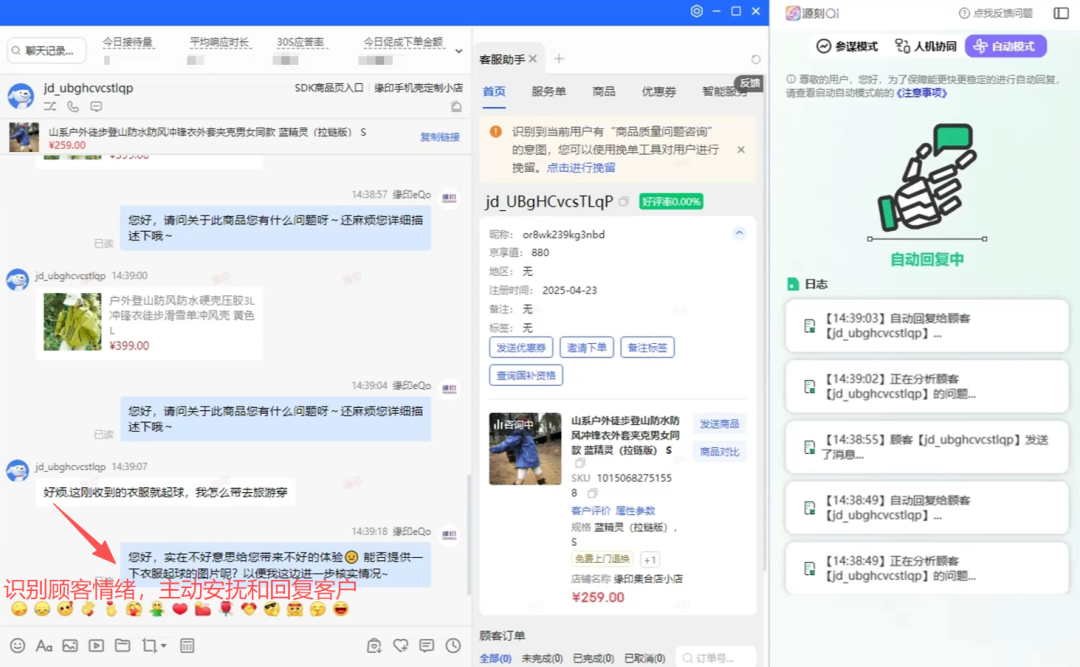
Task: Send a video via play icon
Action: (96, 646)
